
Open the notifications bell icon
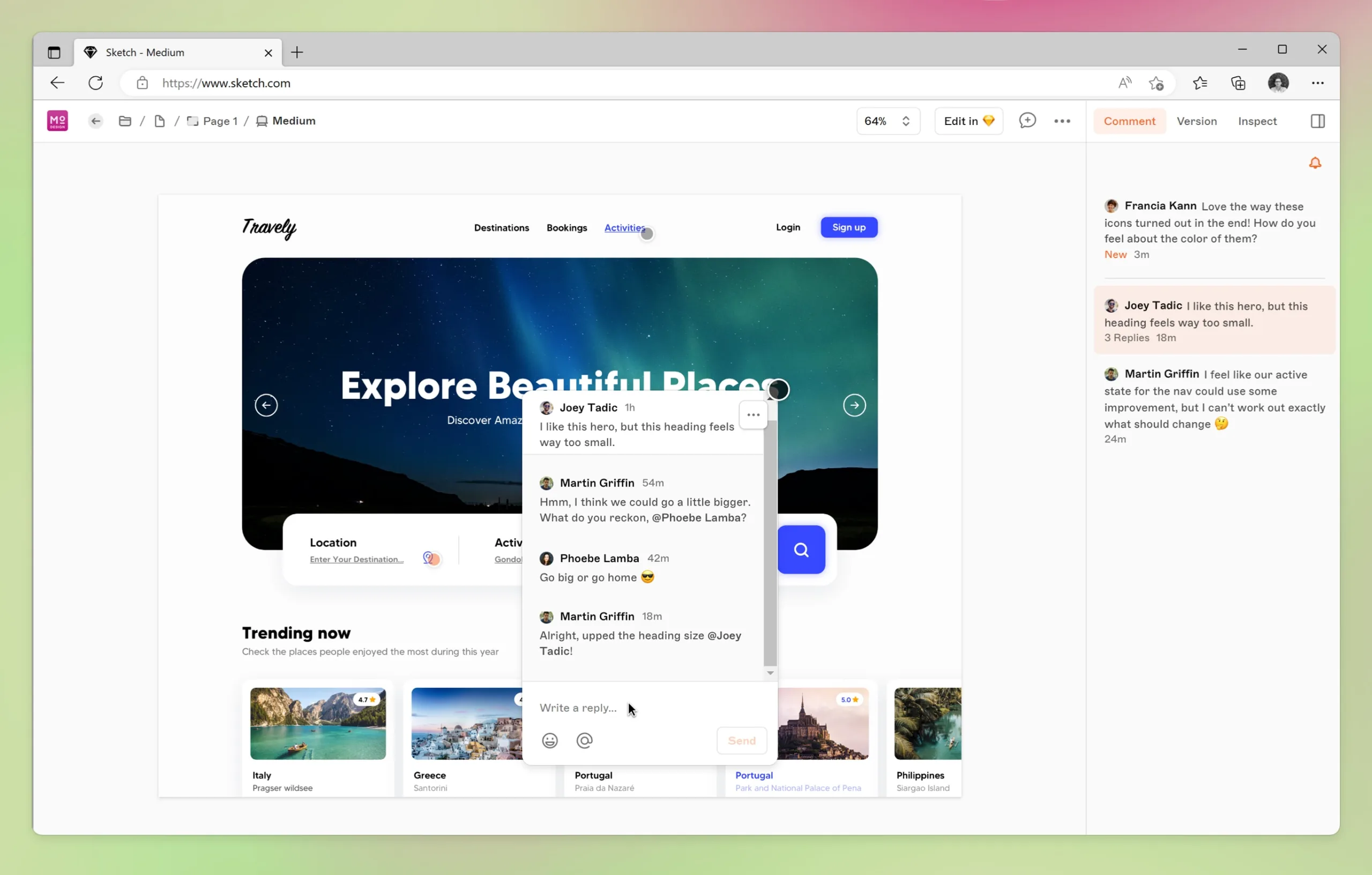click(1315, 164)
